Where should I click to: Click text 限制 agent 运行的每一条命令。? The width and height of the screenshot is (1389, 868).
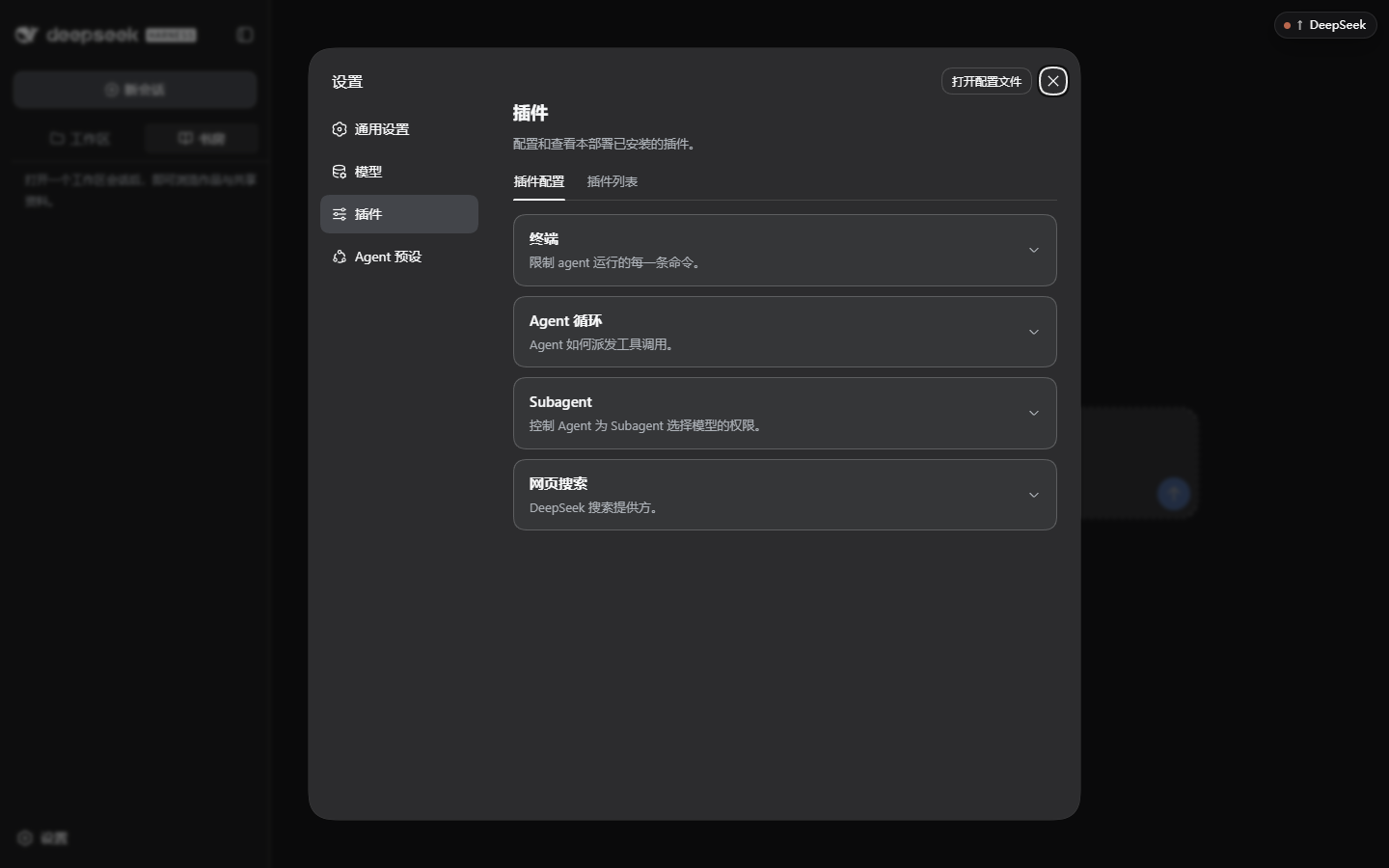[x=617, y=262]
